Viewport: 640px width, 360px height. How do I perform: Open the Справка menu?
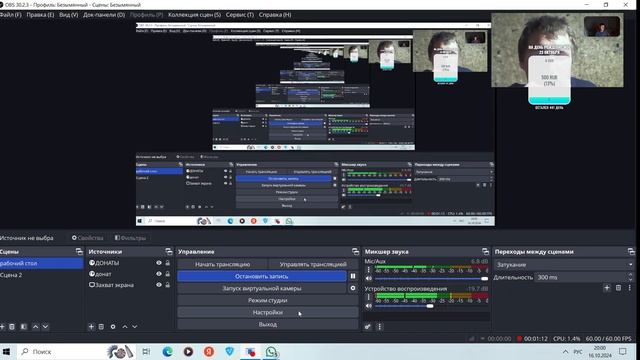pyautogui.click(x=275, y=15)
